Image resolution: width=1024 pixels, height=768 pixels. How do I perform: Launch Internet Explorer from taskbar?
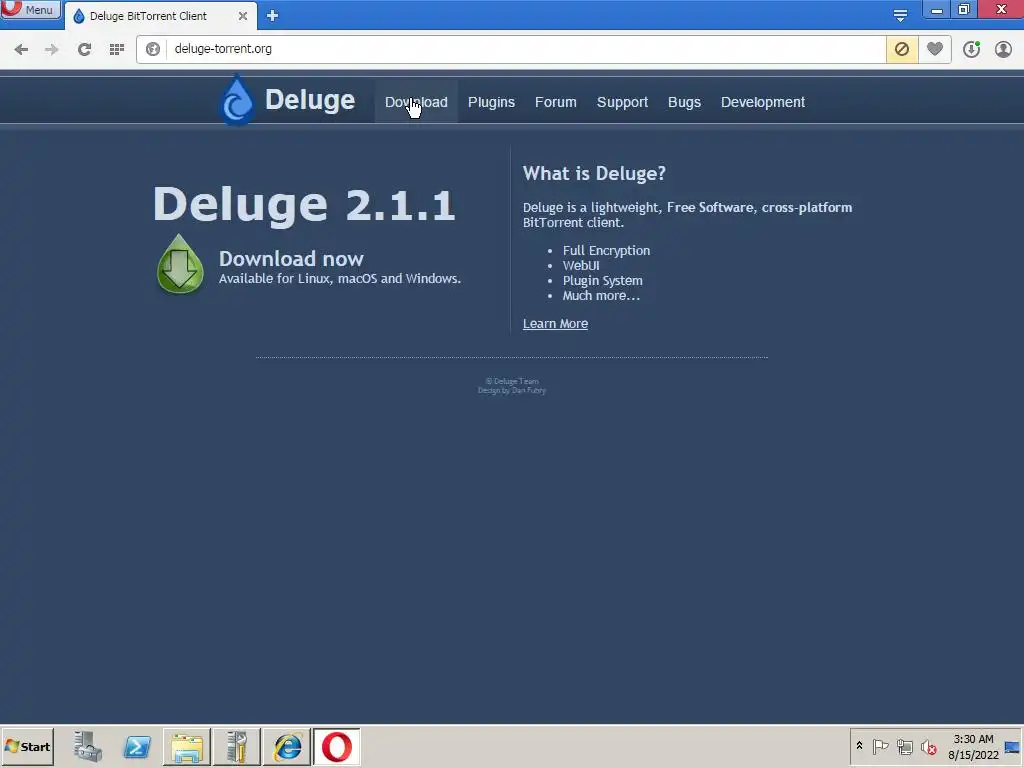287,746
